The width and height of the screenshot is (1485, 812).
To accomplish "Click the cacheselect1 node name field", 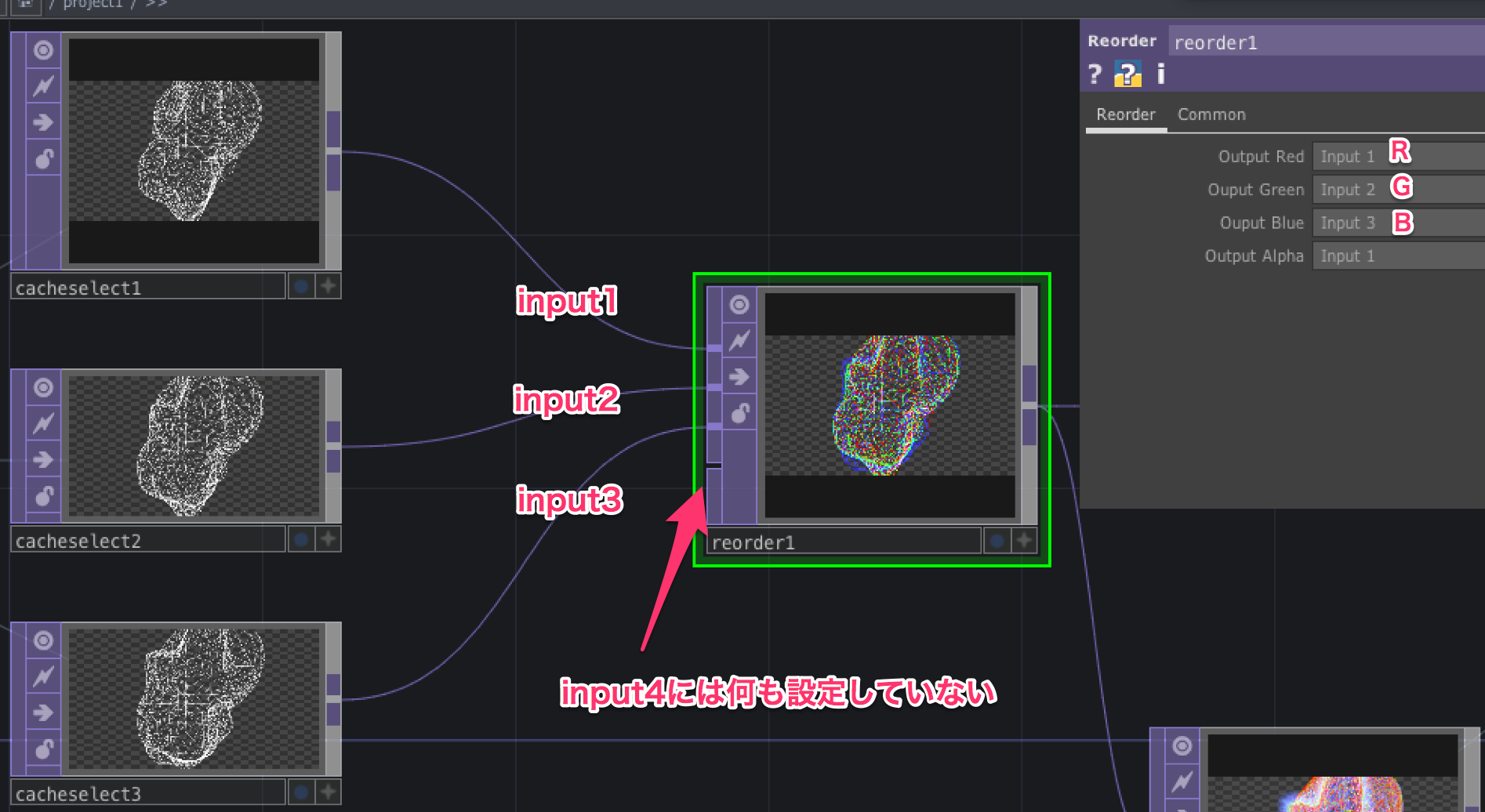I will pyautogui.click(x=148, y=287).
